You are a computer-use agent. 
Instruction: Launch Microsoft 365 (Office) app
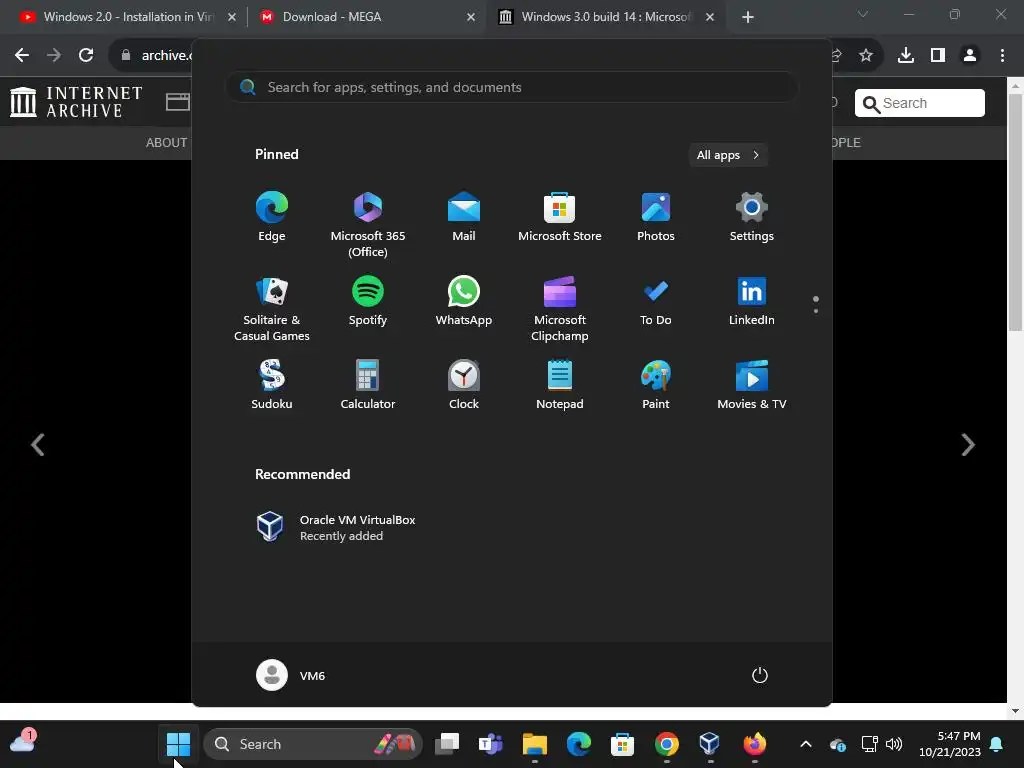(x=368, y=225)
